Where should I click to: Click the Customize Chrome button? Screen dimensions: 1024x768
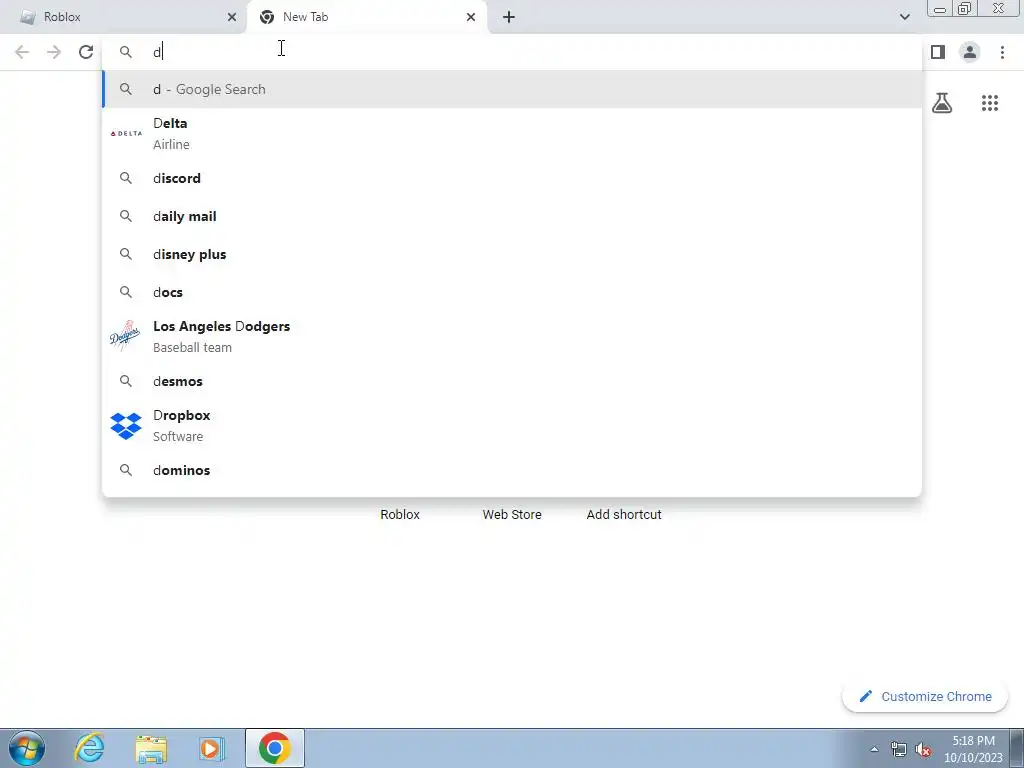coord(925,697)
